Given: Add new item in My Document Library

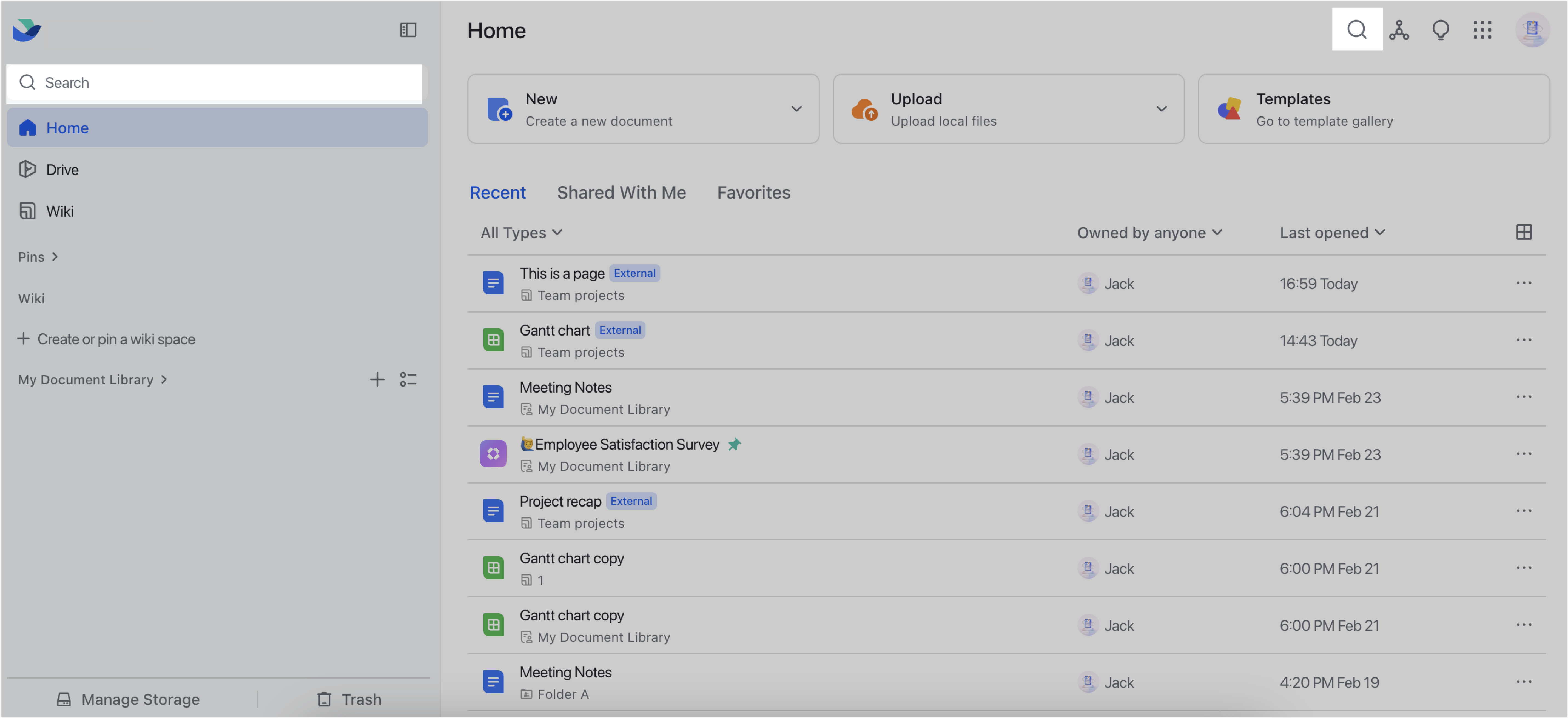Looking at the screenshot, I should pos(377,379).
